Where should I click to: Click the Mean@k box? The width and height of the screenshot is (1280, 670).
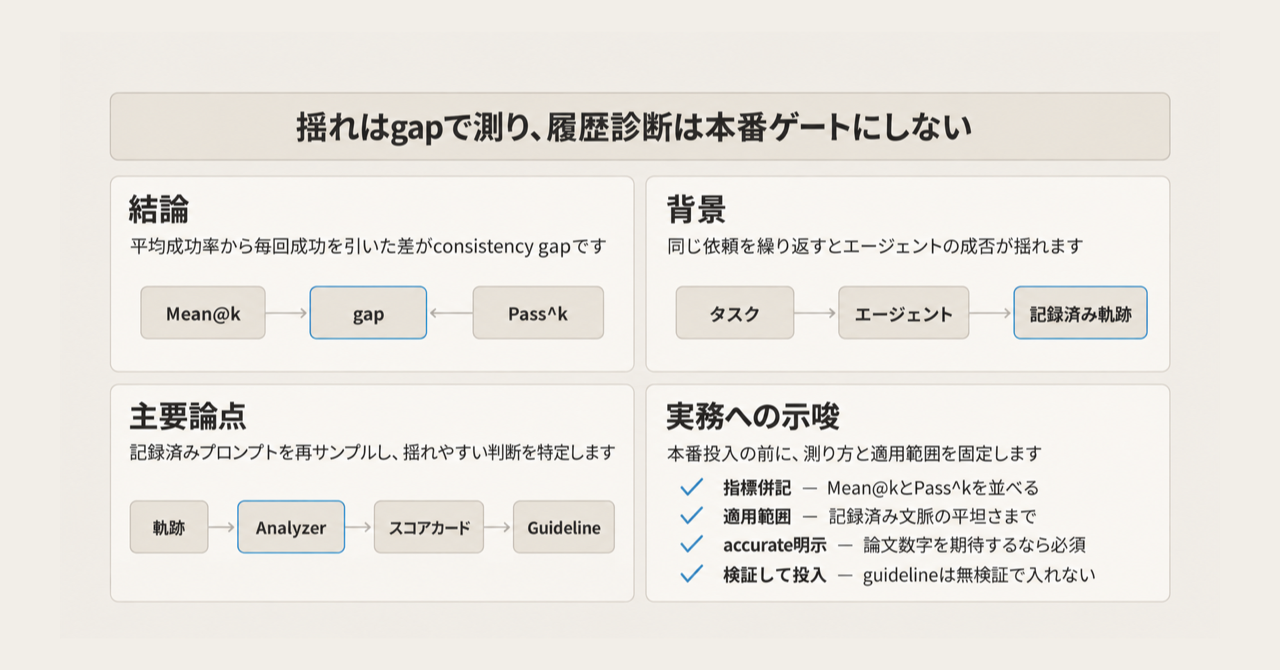coord(204,313)
